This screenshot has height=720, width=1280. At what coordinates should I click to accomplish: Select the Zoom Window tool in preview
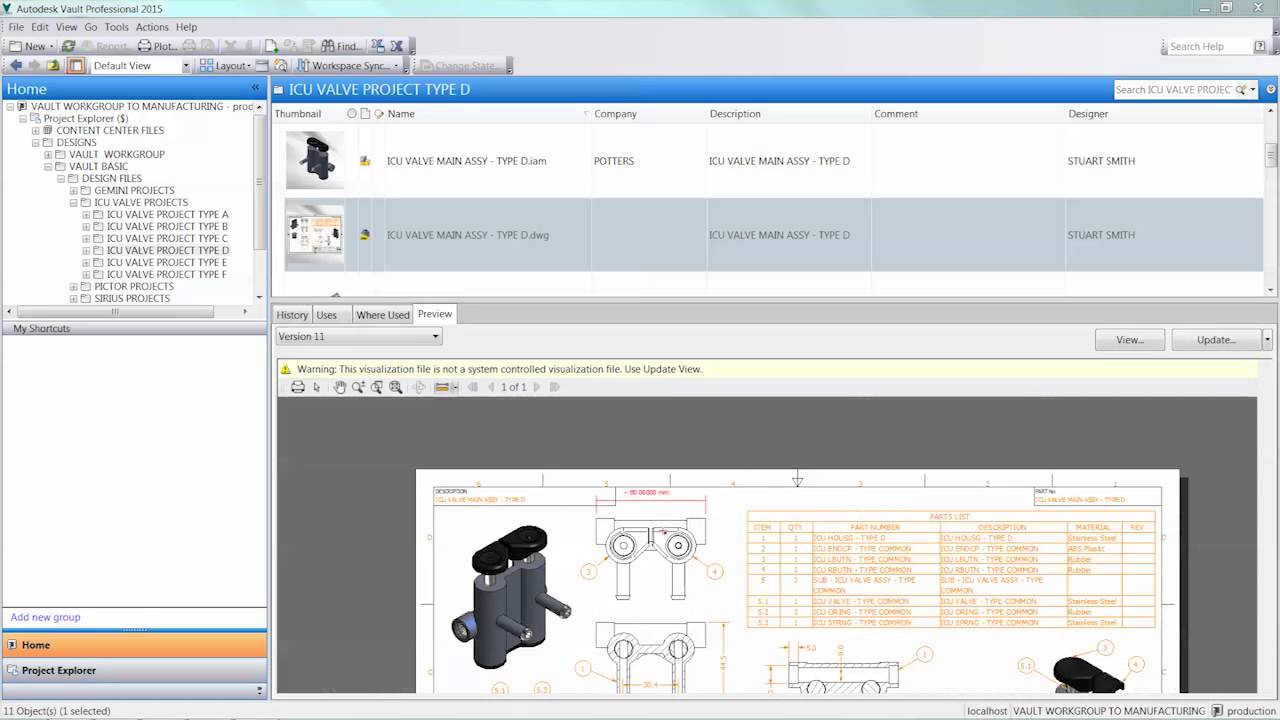(377, 387)
